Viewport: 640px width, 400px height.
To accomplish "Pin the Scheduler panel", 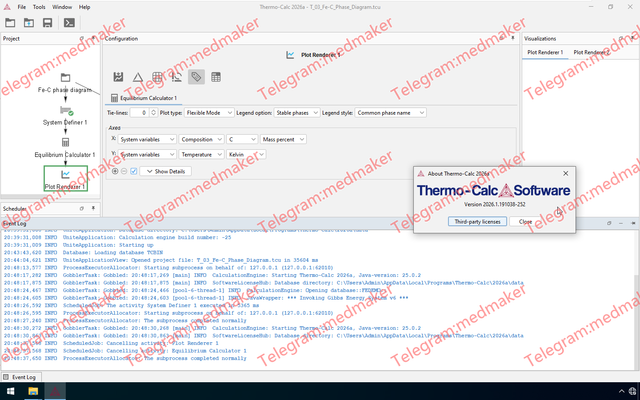I will [93, 209].
